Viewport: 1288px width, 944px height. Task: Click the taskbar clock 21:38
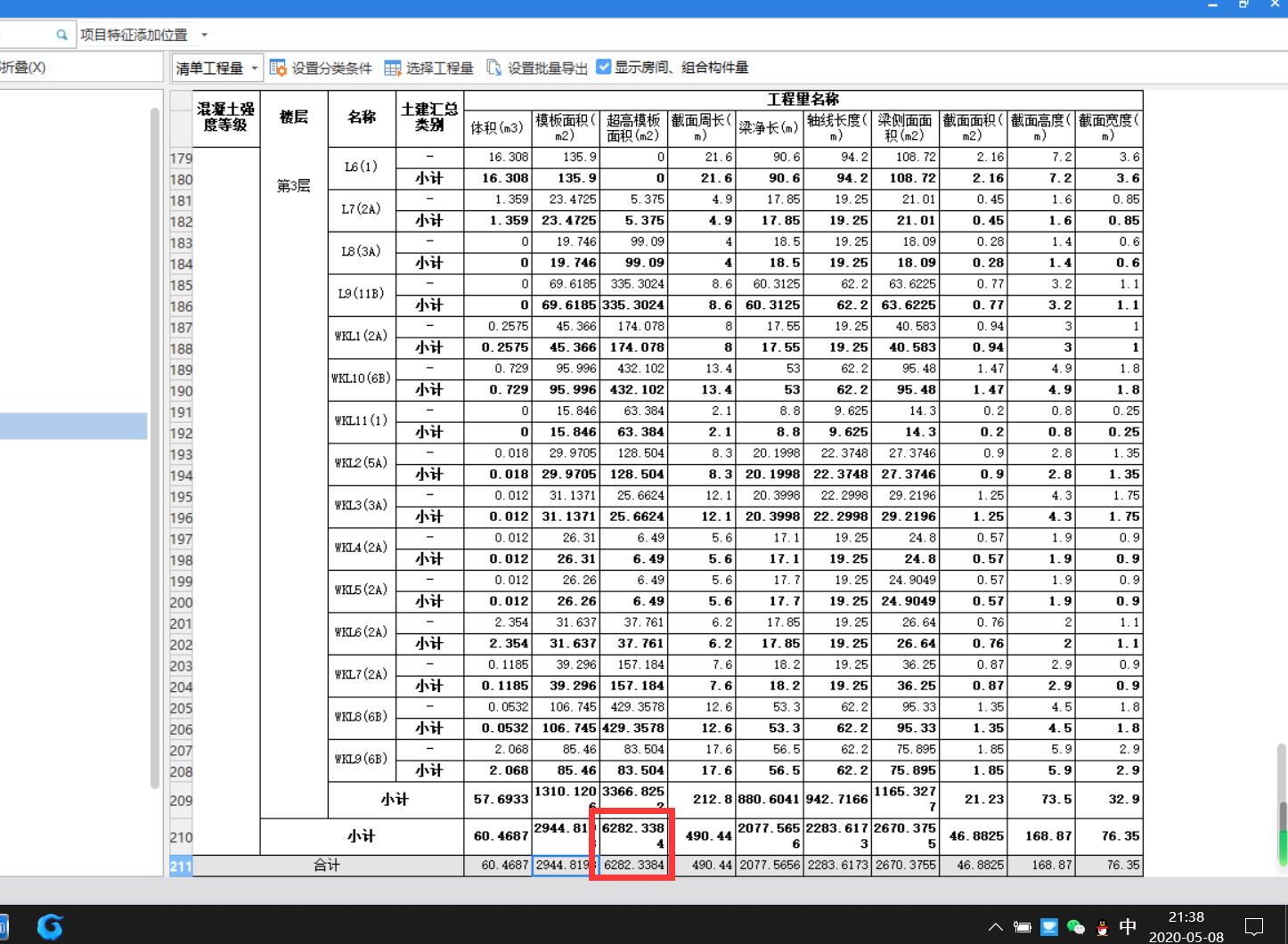[x=1186, y=916]
